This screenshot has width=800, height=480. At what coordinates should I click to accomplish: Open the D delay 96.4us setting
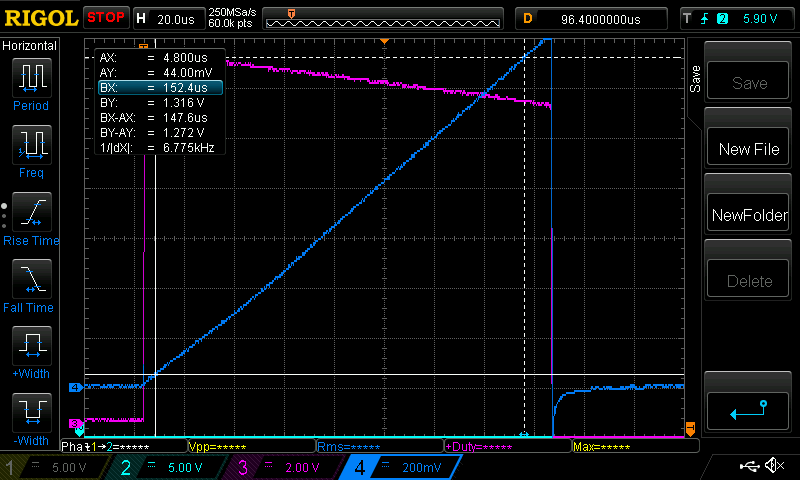tap(591, 18)
